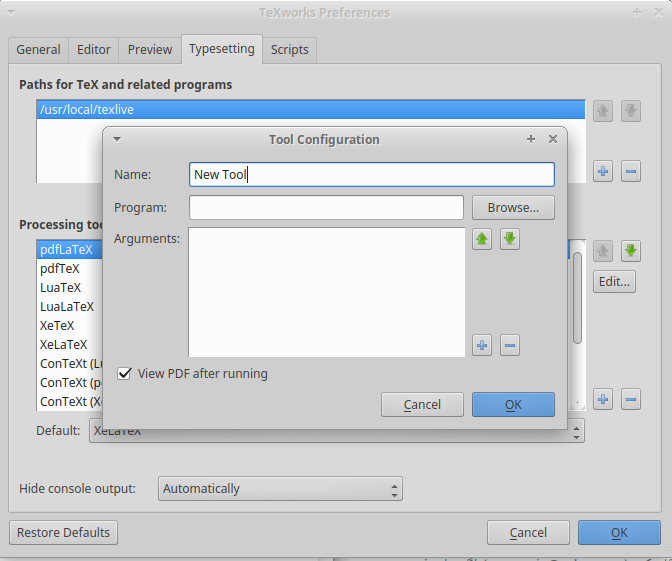Add a new TeX path entry
The image size is (672, 561).
pyautogui.click(x=603, y=172)
